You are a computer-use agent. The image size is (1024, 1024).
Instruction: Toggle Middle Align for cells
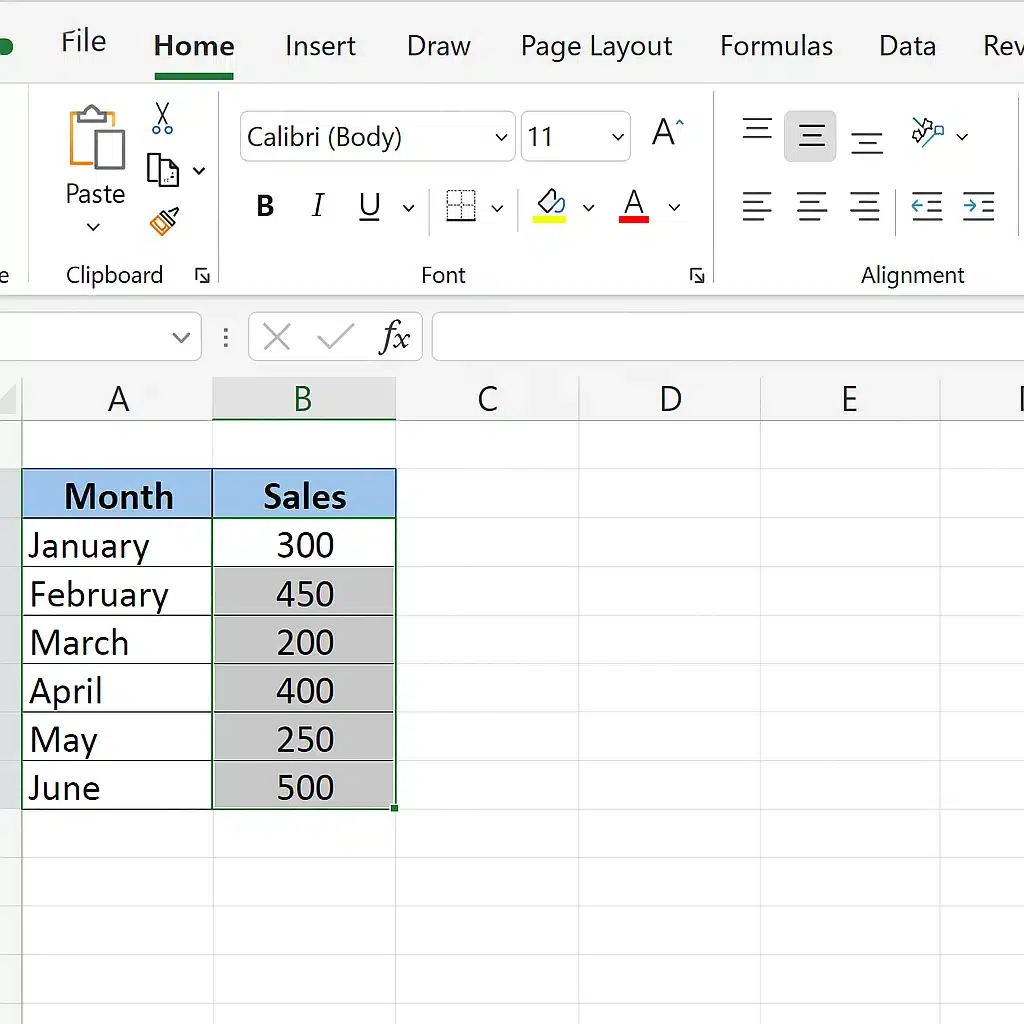pyautogui.click(x=811, y=136)
